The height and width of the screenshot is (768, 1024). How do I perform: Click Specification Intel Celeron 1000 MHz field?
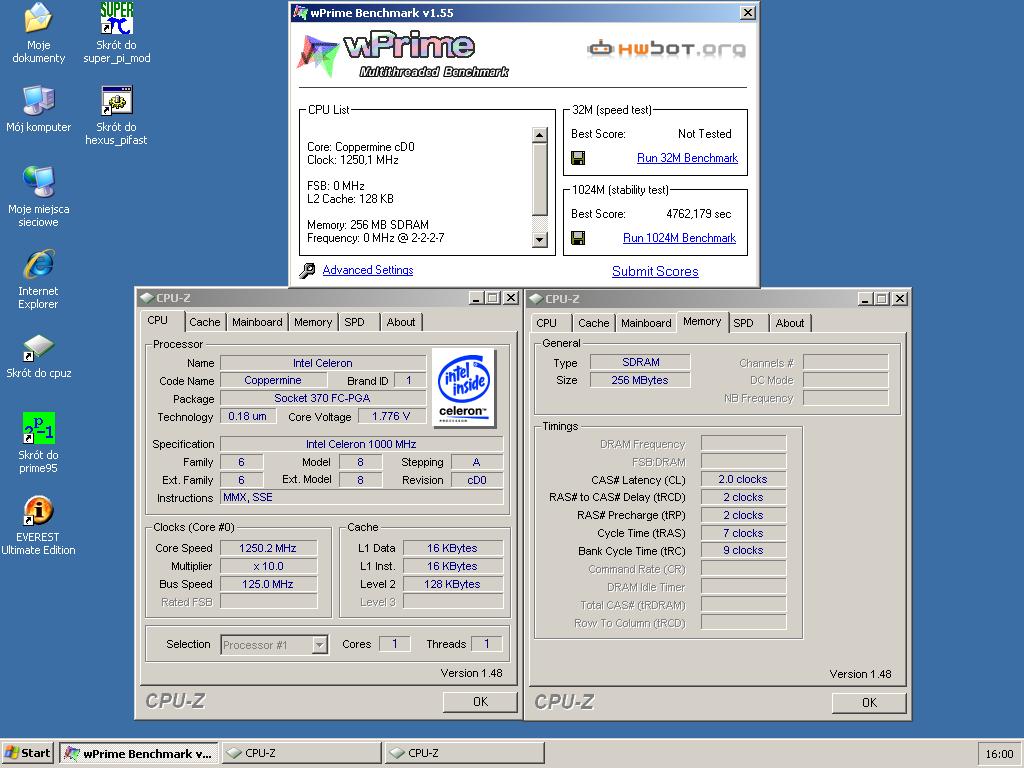tap(361, 444)
